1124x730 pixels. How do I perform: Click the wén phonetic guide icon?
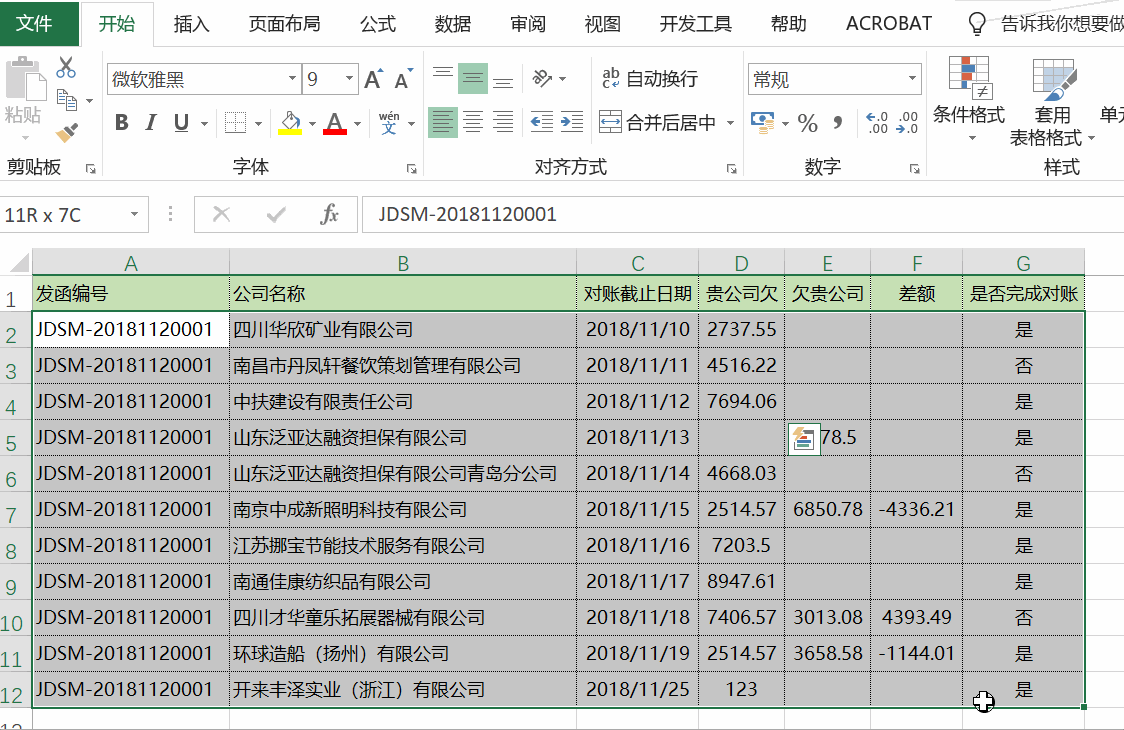coord(389,123)
